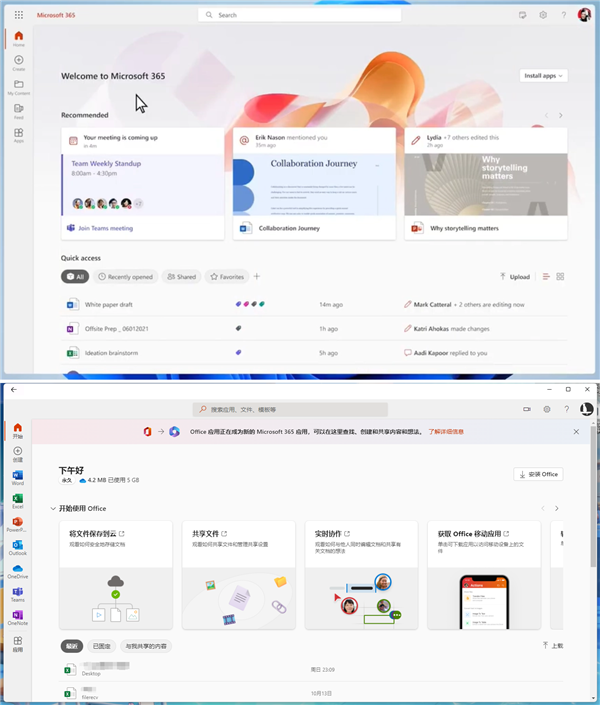Switch Quick access to list view
The height and width of the screenshot is (705, 600).
pyautogui.click(x=546, y=277)
